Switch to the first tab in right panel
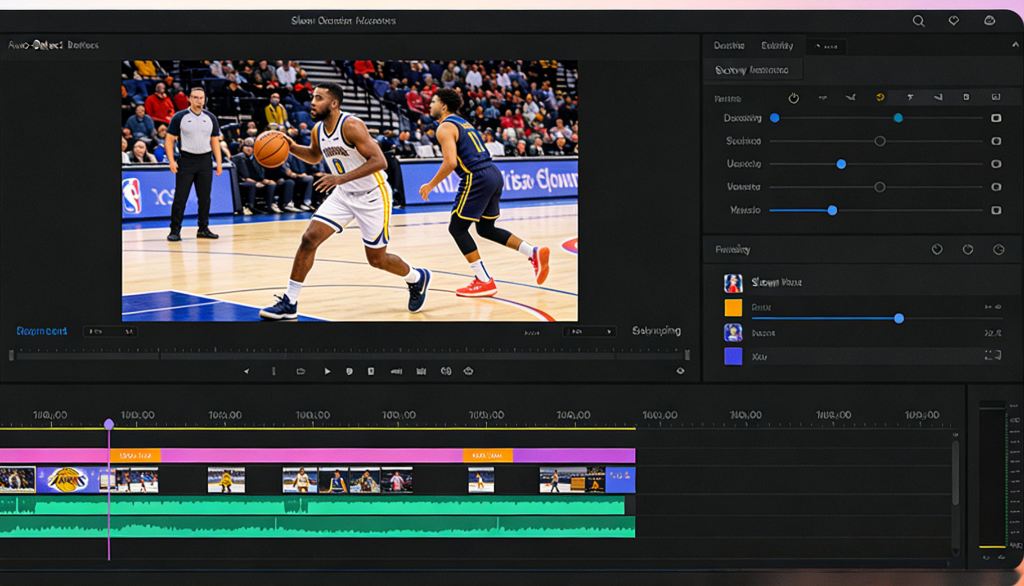The height and width of the screenshot is (586, 1024). pyautogui.click(x=729, y=46)
